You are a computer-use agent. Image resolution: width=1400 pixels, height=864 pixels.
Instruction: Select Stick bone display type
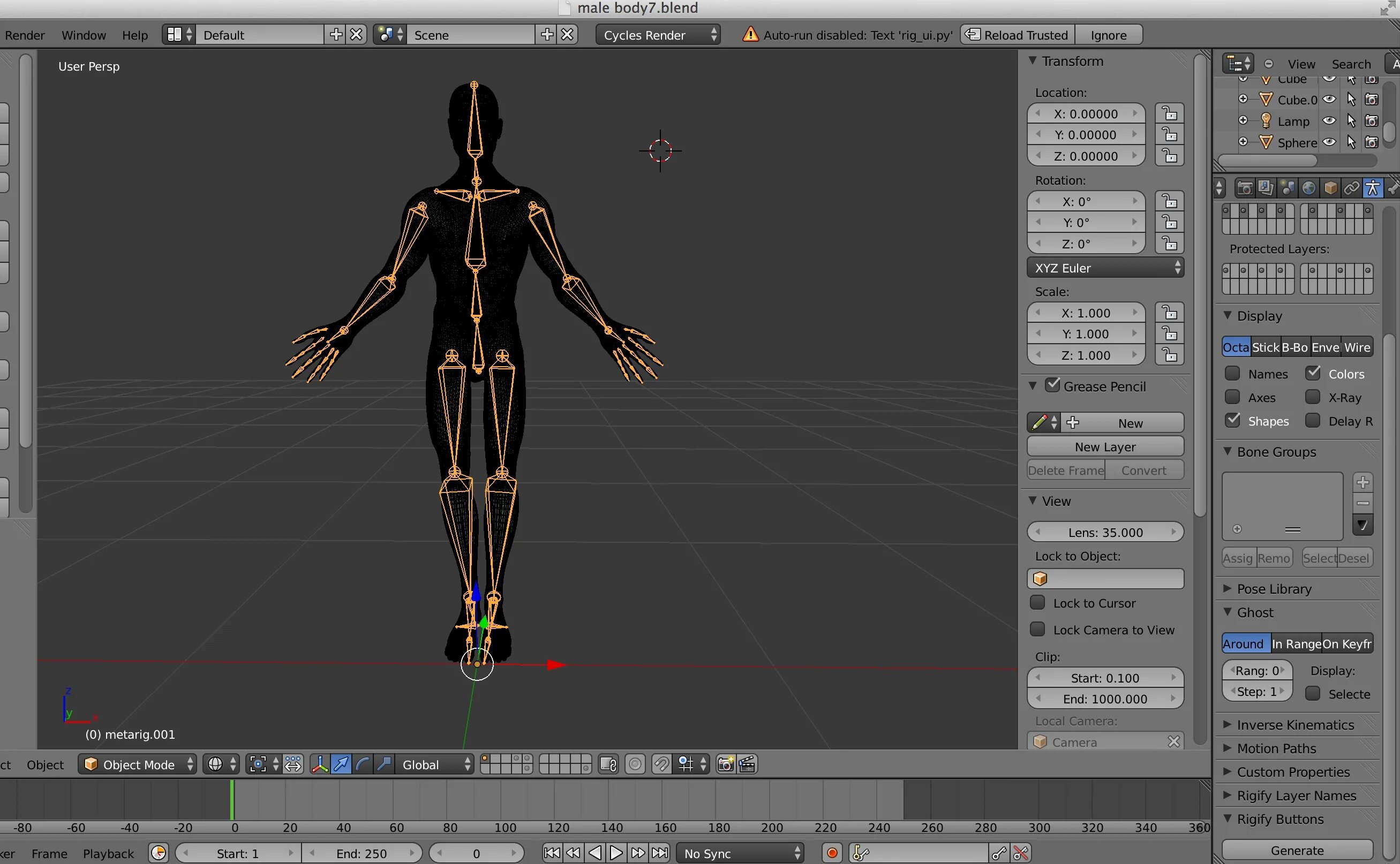pos(1265,347)
